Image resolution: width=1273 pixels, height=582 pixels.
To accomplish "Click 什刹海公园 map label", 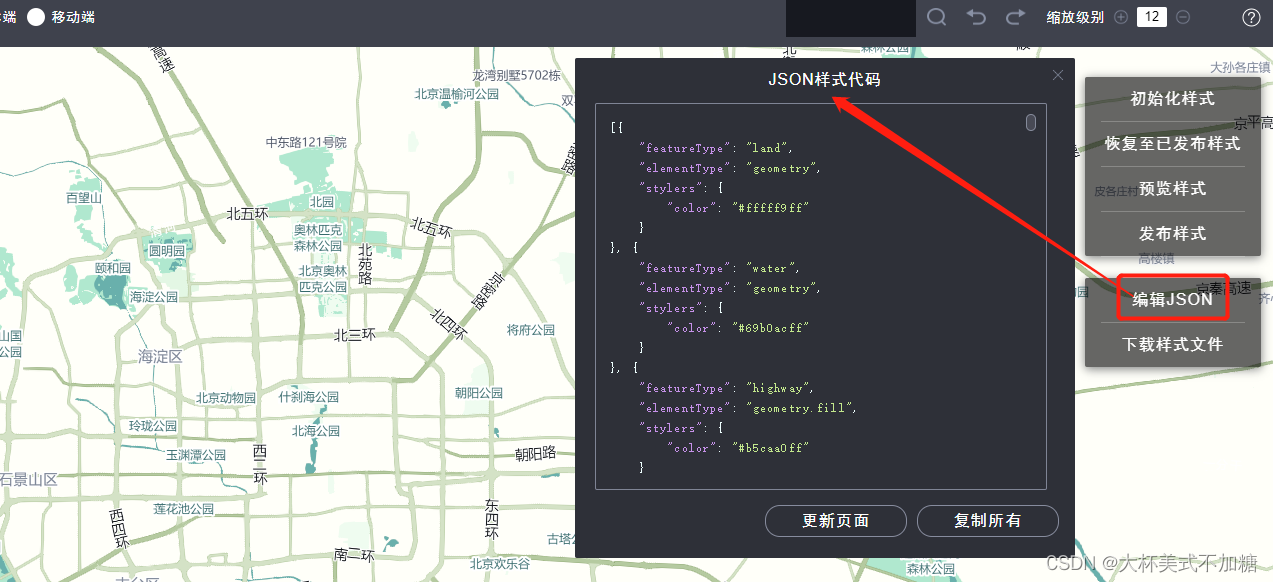I will click(309, 397).
